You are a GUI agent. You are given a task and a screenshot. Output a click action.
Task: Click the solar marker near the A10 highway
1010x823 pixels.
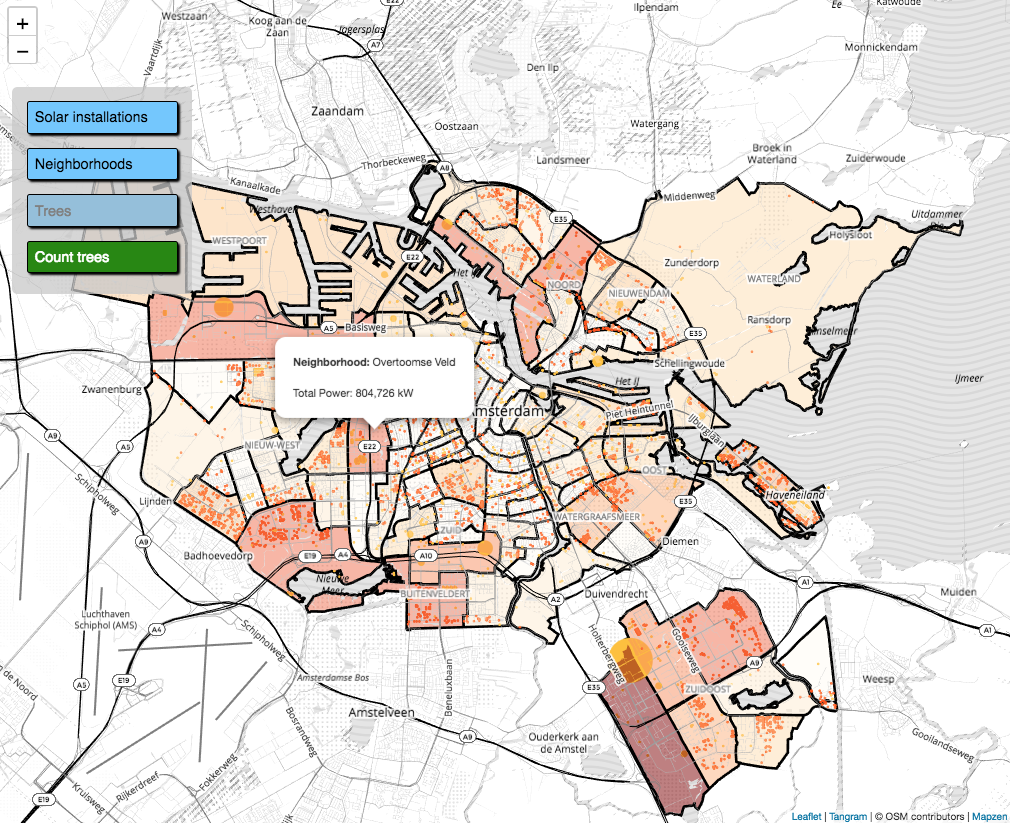484,549
